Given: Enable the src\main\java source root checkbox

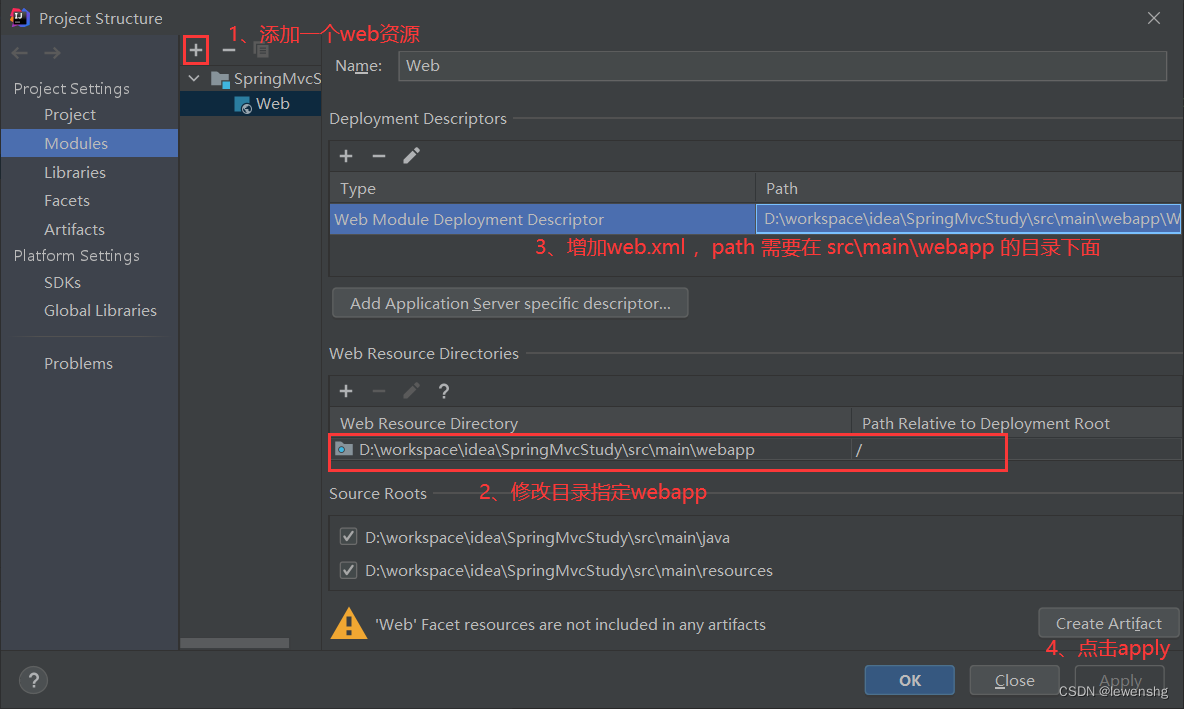Looking at the screenshot, I should 348,536.
